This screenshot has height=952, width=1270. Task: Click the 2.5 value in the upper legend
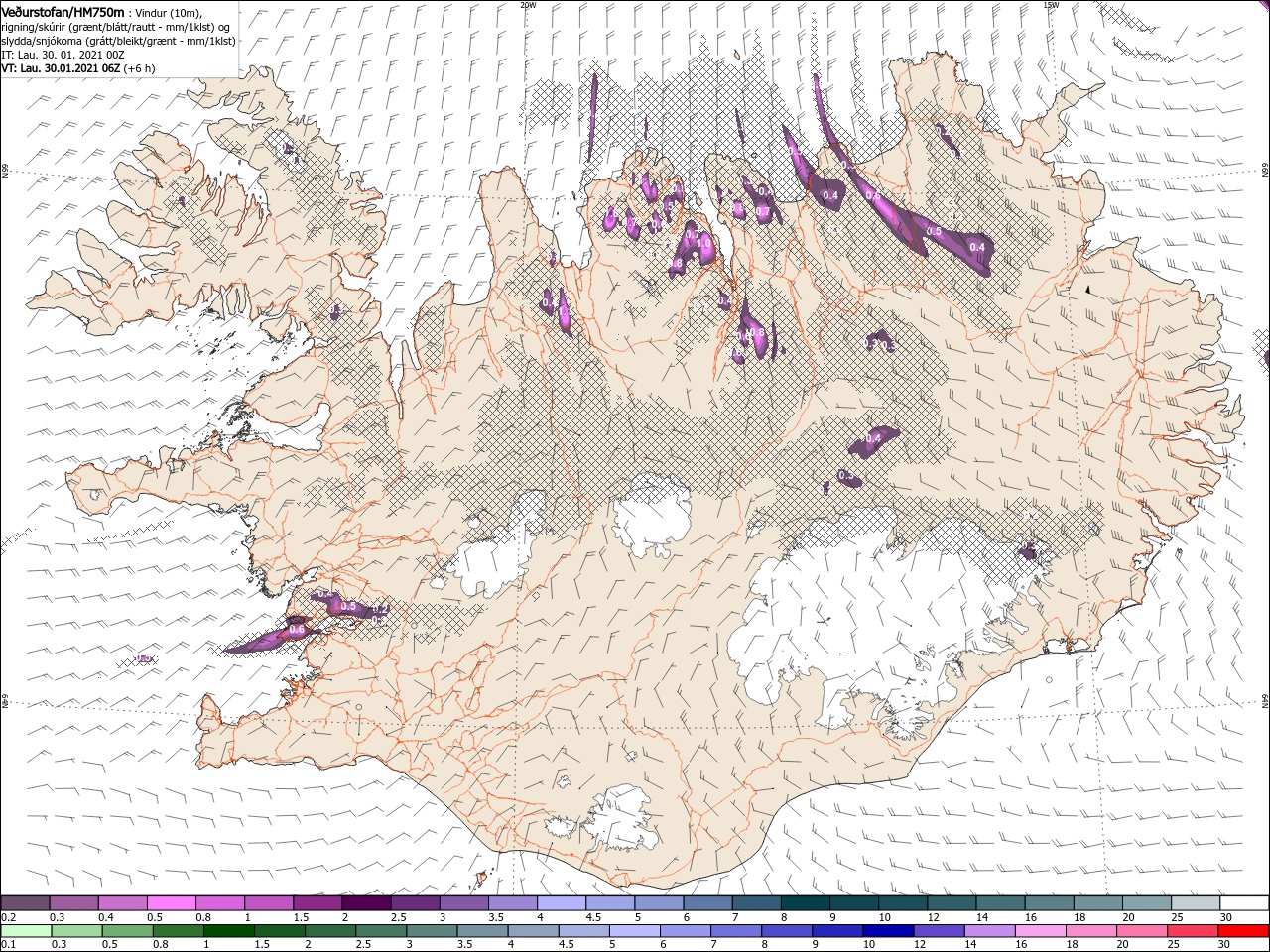point(398,917)
